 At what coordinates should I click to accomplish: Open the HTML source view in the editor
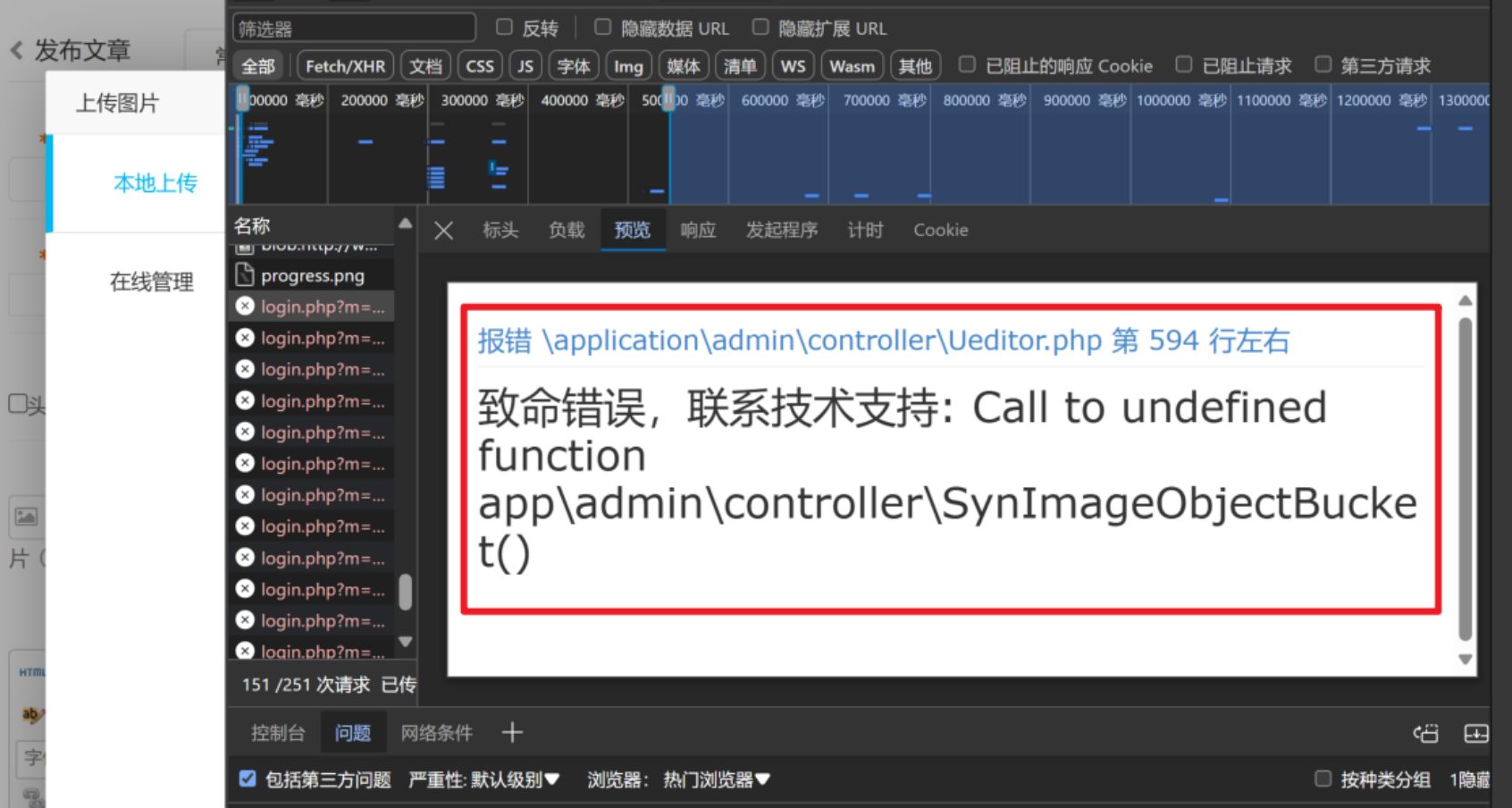(31, 671)
